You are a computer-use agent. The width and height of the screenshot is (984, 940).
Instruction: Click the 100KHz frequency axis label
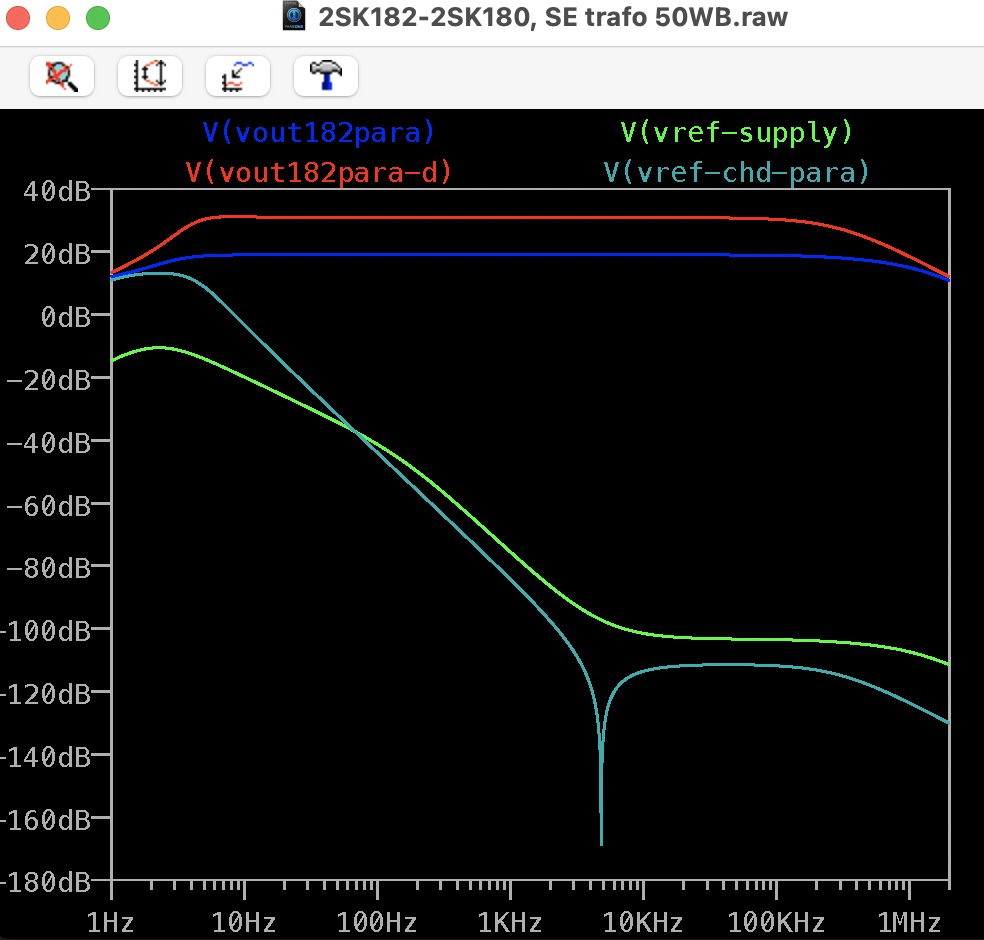pos(776,922)
